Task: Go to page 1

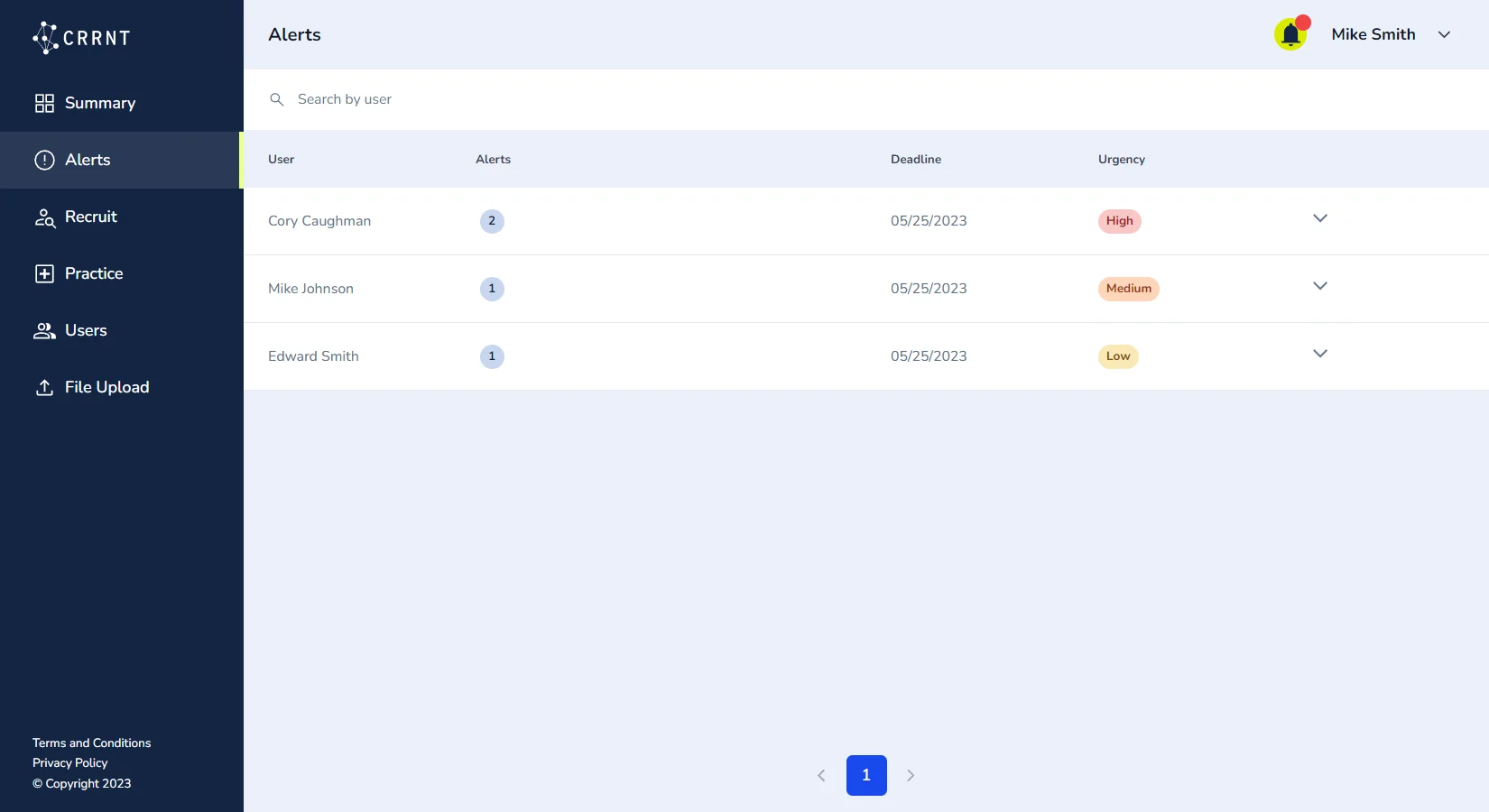Action: point(866,775)
